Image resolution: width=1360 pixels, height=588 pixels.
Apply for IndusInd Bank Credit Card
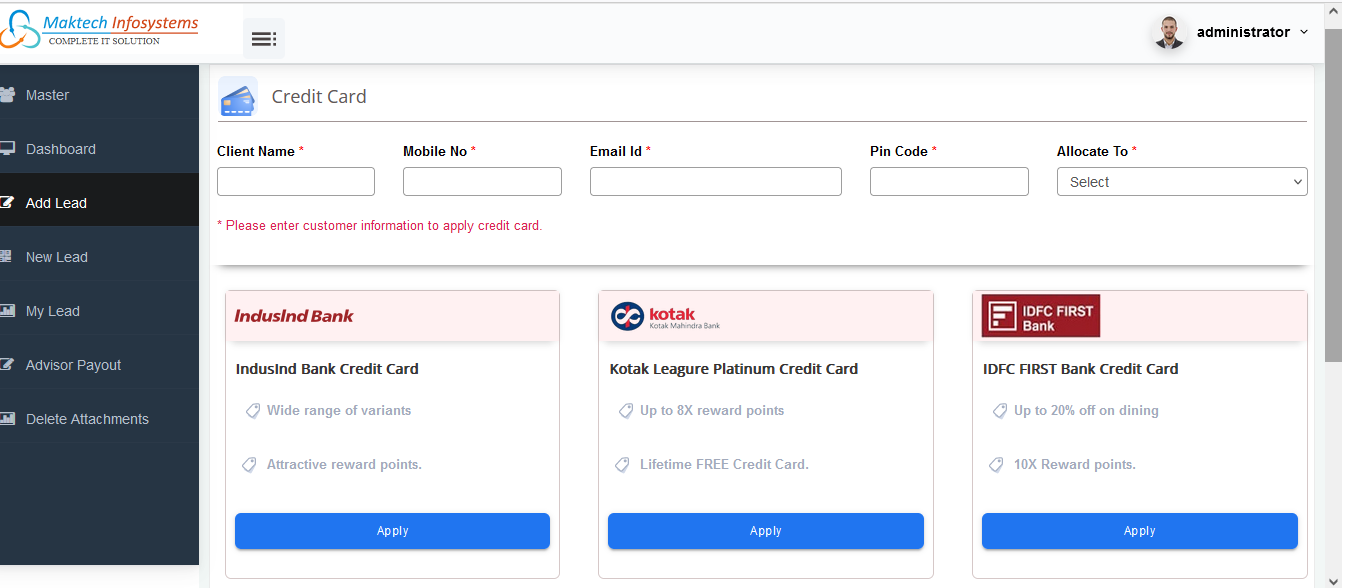coord(392,531)
